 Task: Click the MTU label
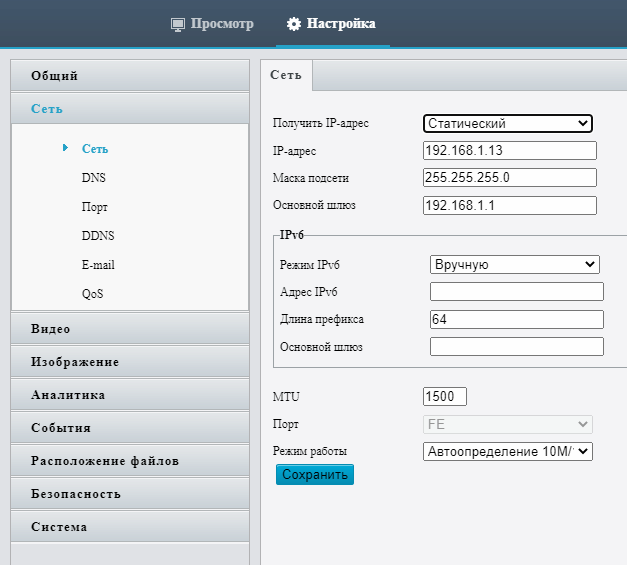click(x=286, y=397)
